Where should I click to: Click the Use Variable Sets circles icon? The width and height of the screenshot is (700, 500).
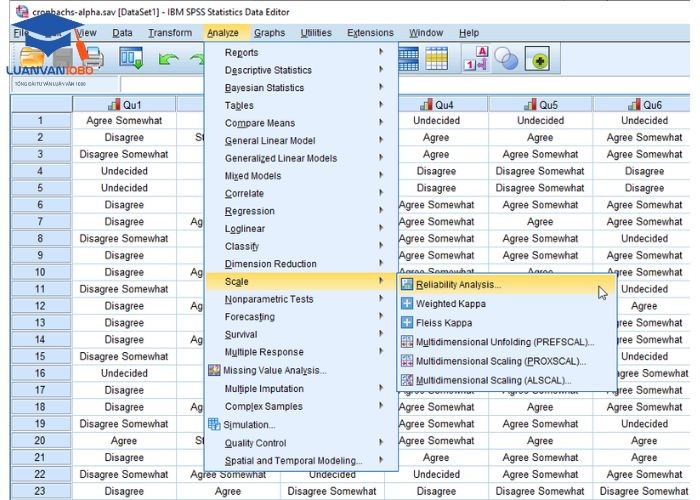tap(506, 58)
